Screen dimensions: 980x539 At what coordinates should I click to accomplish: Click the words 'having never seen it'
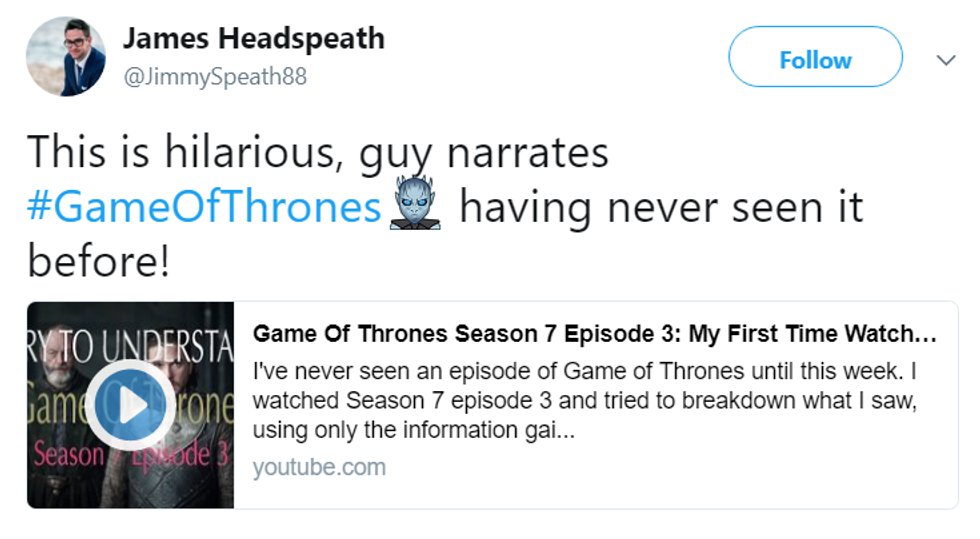[660, 208]
